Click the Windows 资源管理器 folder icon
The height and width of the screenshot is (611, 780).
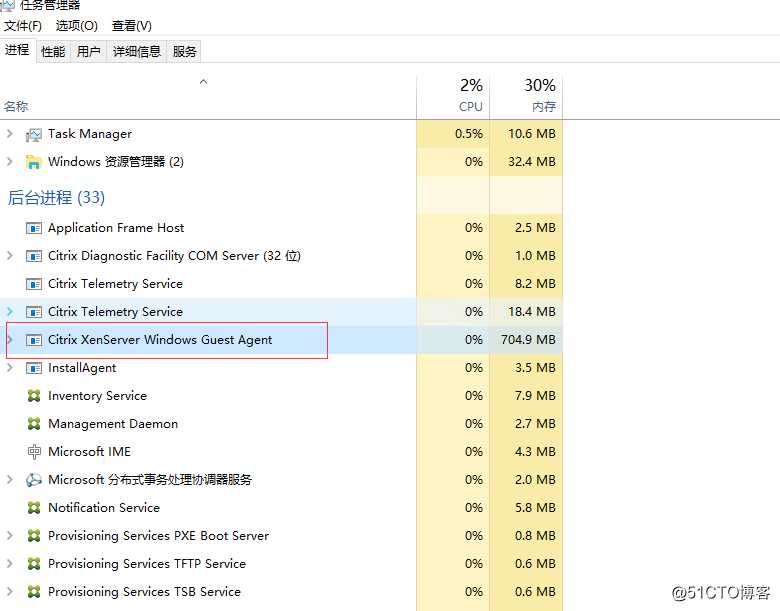pos(34,162)
